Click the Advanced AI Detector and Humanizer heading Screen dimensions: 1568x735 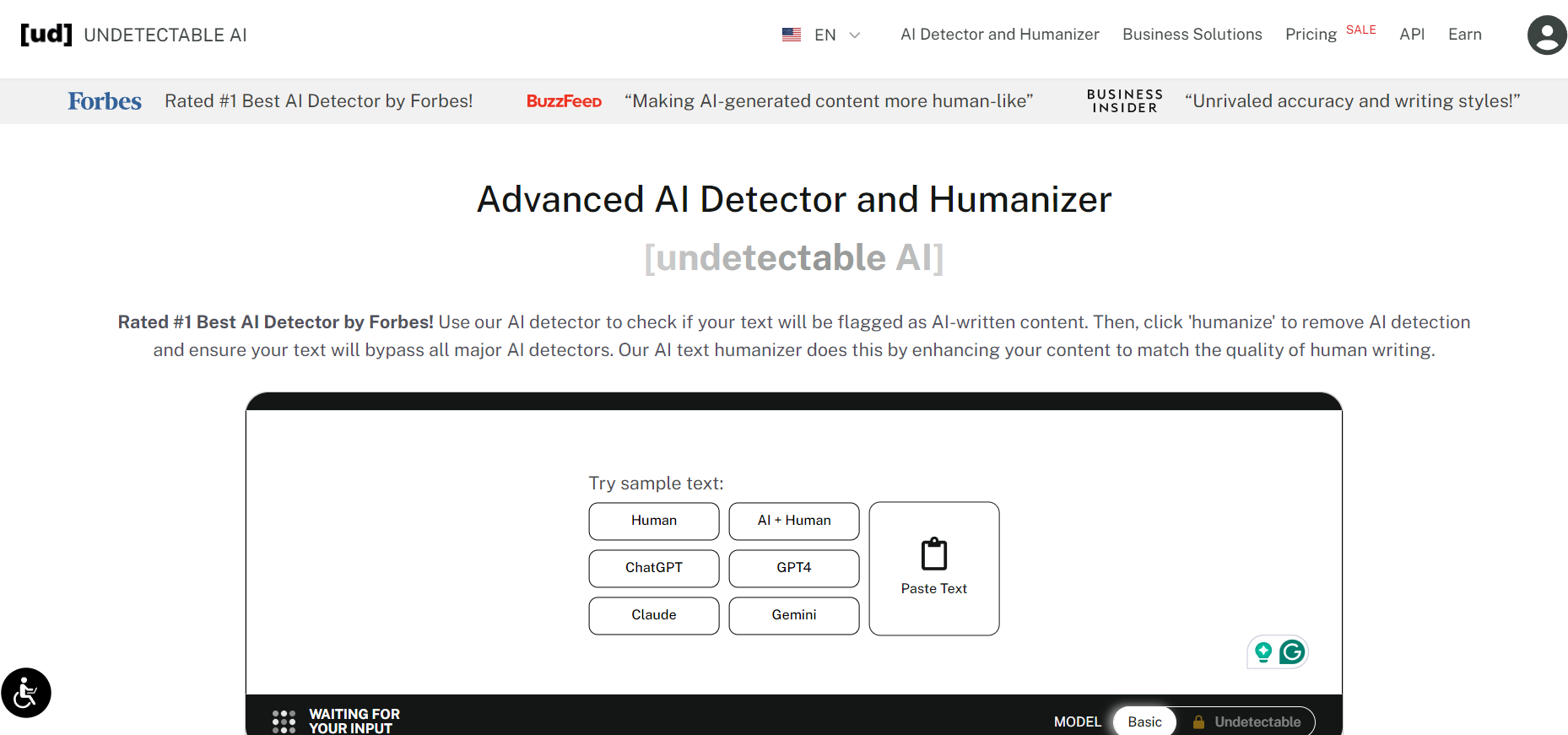pyautogui.click(x=794, y=200)
